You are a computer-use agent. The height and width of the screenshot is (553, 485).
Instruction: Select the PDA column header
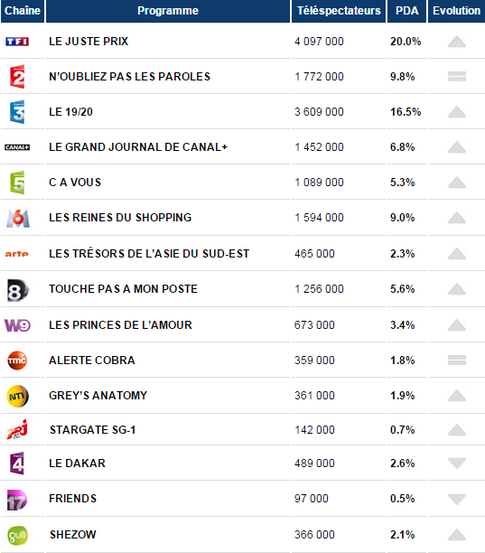(x=407, y=11)
